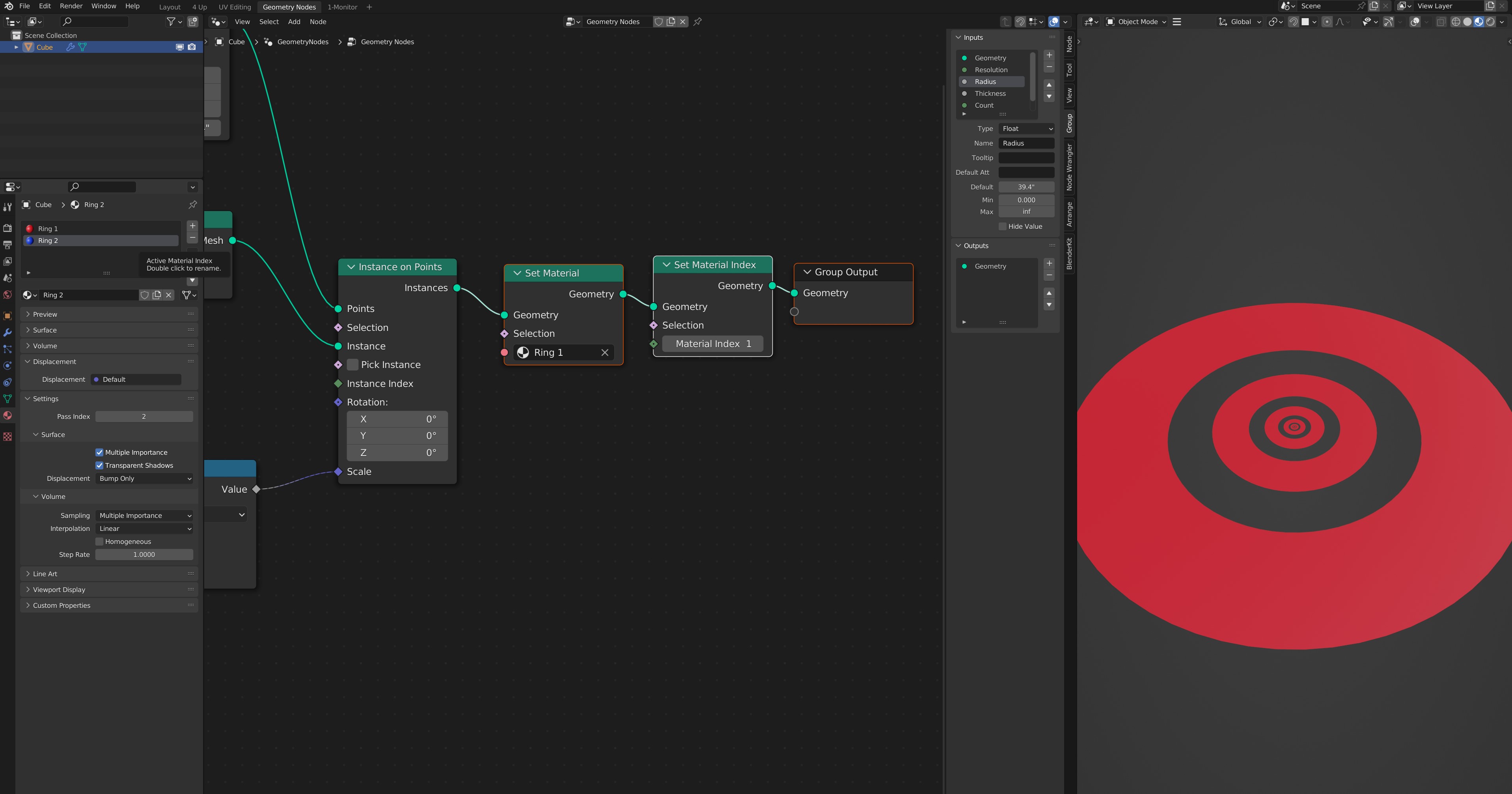Add new collection icon in outliner header
Screen dimensions: 1512x794
[x=192, y=22]
